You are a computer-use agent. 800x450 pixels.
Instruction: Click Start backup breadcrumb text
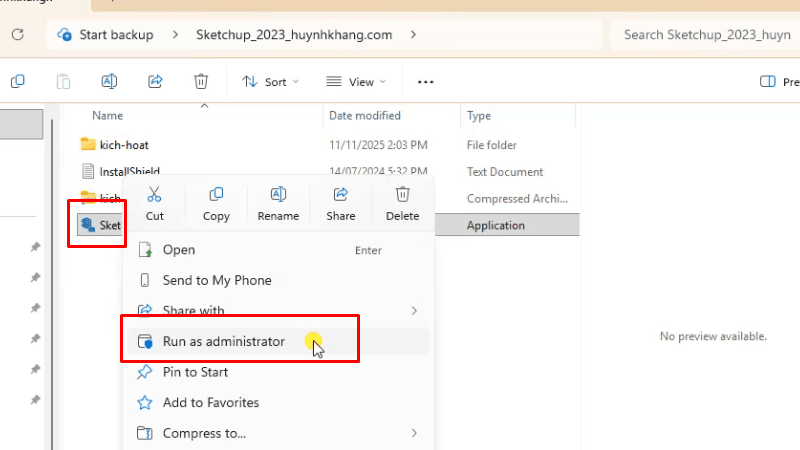coord(116,35)
